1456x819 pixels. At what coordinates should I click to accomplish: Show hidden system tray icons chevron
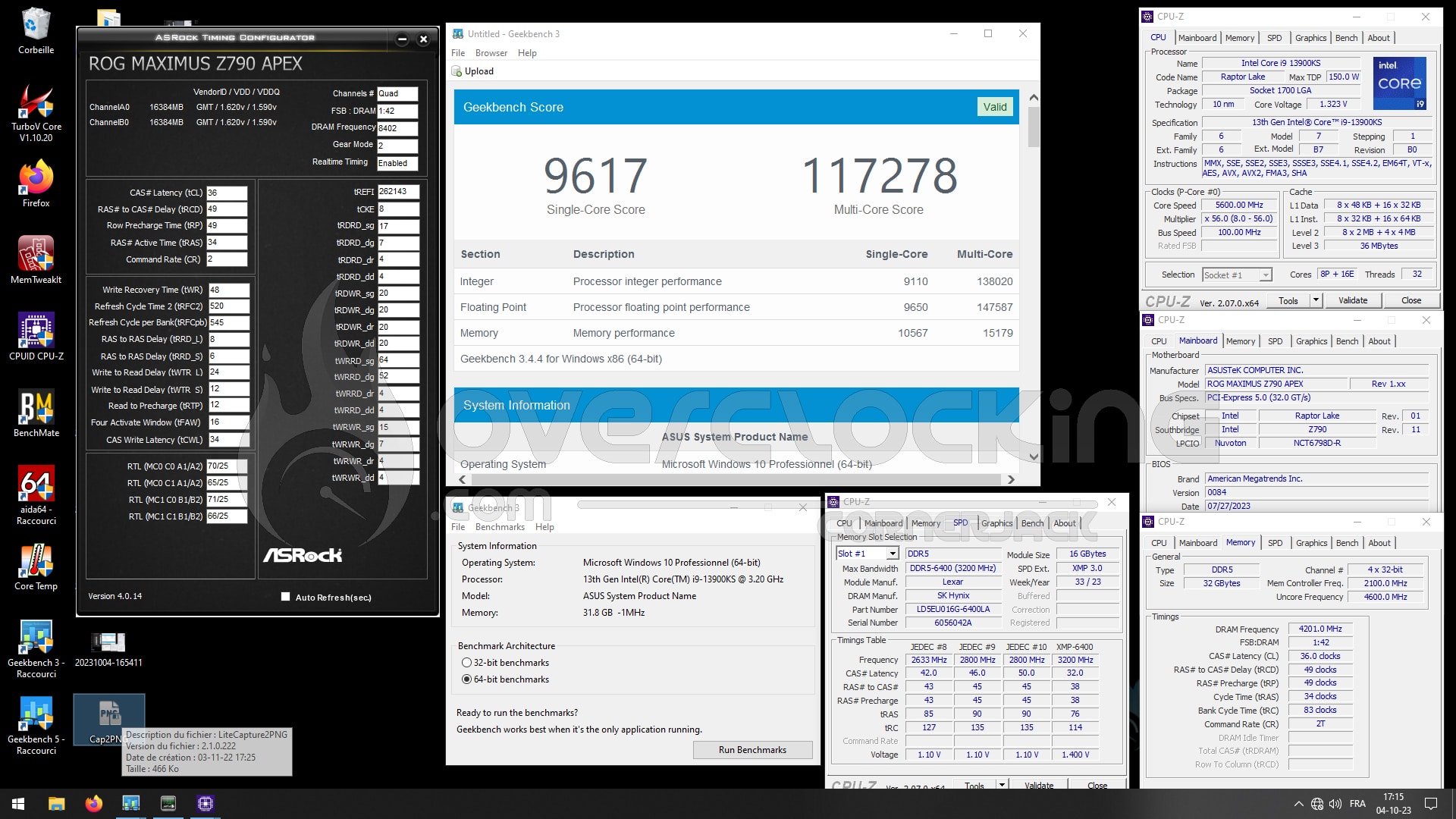[x=1298, y=804]
